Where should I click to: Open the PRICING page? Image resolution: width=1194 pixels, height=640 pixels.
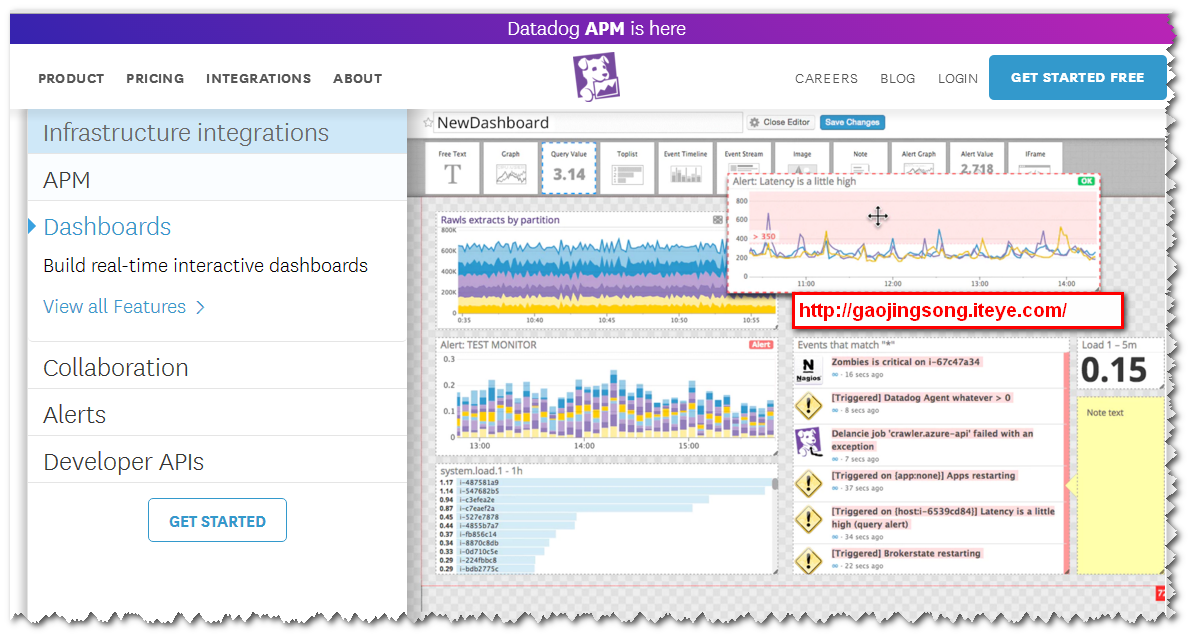[155, 78]
